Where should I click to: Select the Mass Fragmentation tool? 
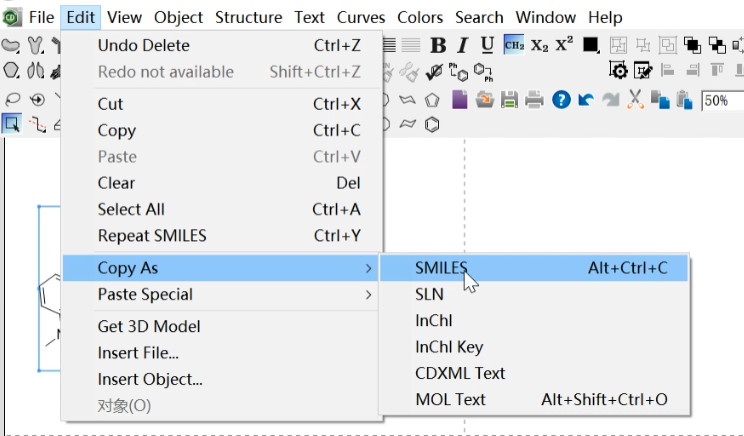[x=37, y=124]
